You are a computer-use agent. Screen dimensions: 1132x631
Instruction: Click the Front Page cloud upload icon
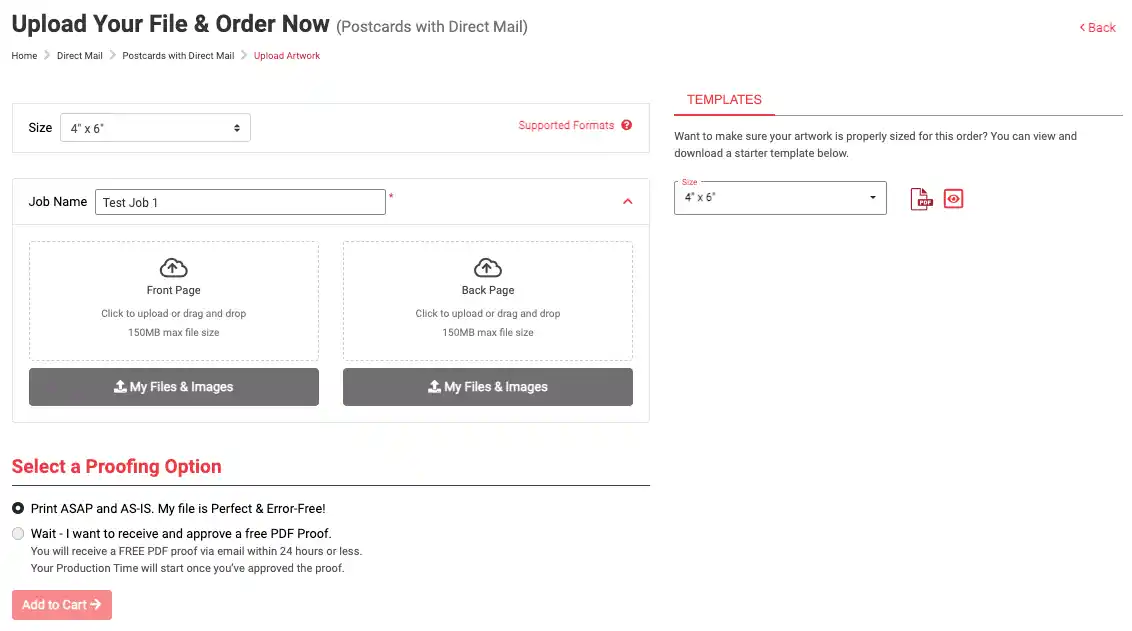coord(173,267)
